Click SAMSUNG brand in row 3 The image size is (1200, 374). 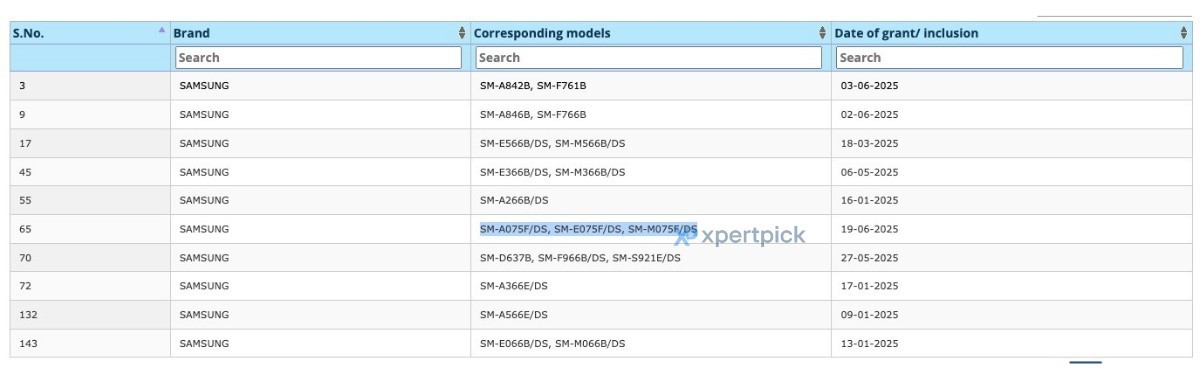tap(204, 86)
